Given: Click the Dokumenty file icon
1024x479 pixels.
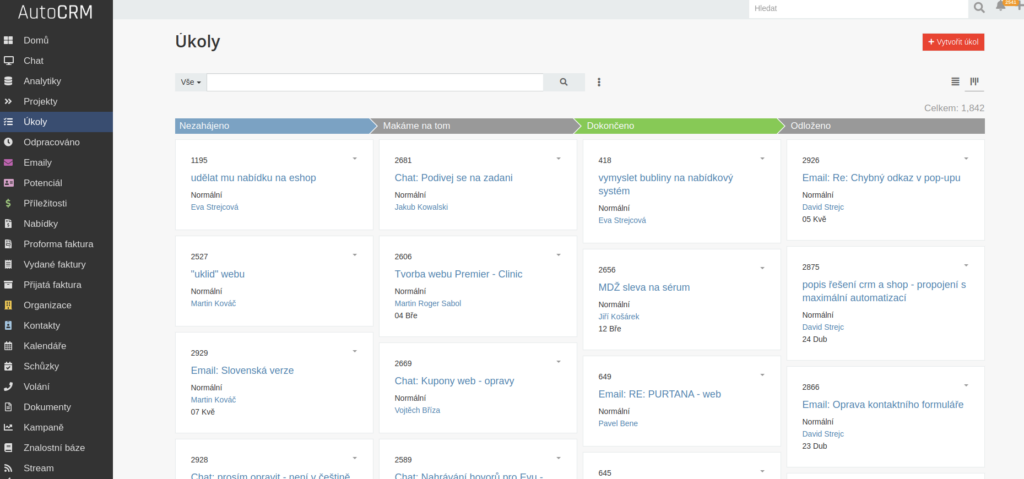Looking at the screenshot, I should 8,407.
